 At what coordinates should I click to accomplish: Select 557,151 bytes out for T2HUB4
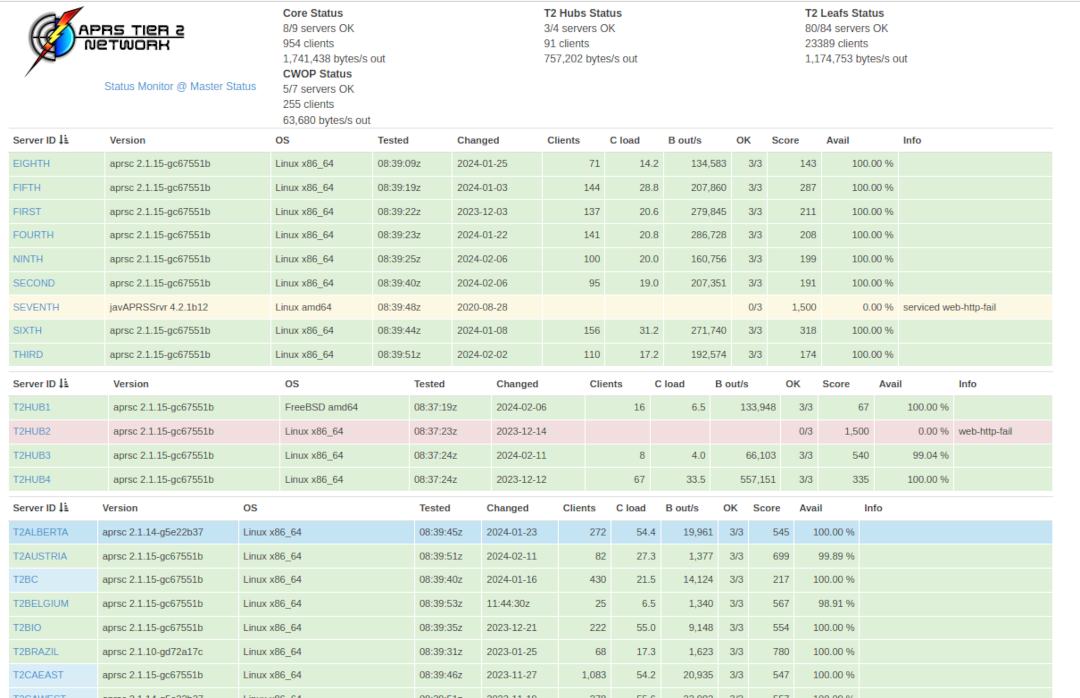click(758, 480)
